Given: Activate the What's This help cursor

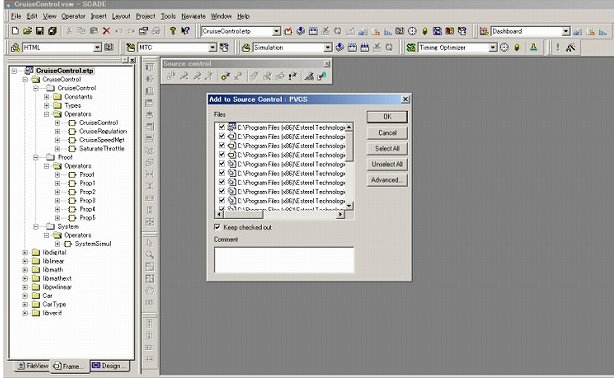Looking at the screenshot, I should point(185,31).
